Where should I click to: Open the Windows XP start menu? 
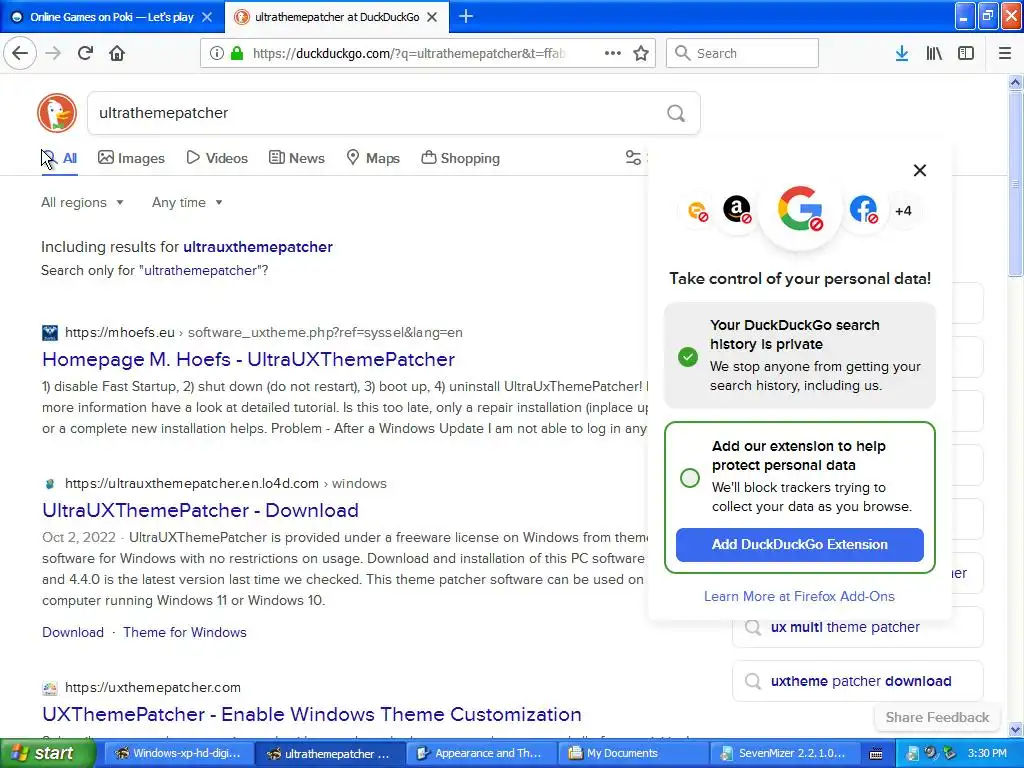[48, 753]
